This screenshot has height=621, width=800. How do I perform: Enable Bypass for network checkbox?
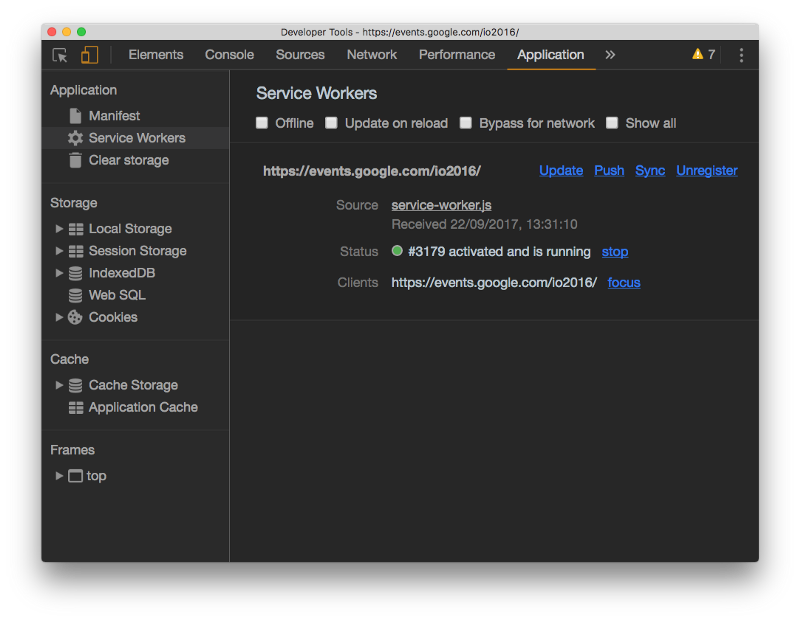466,123
